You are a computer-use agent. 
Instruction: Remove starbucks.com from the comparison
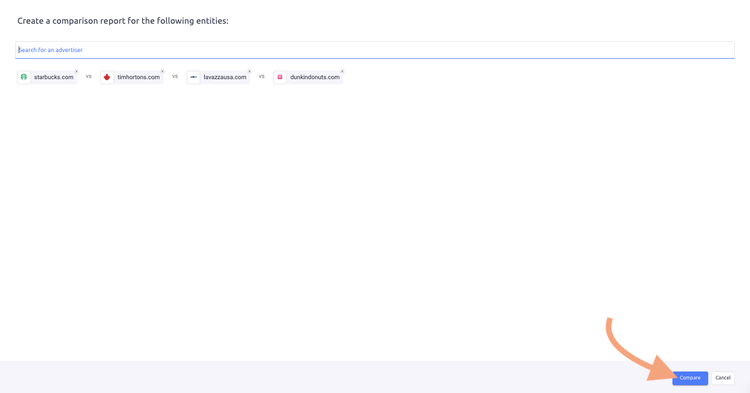pyautogui.click(x=77, y=72)
